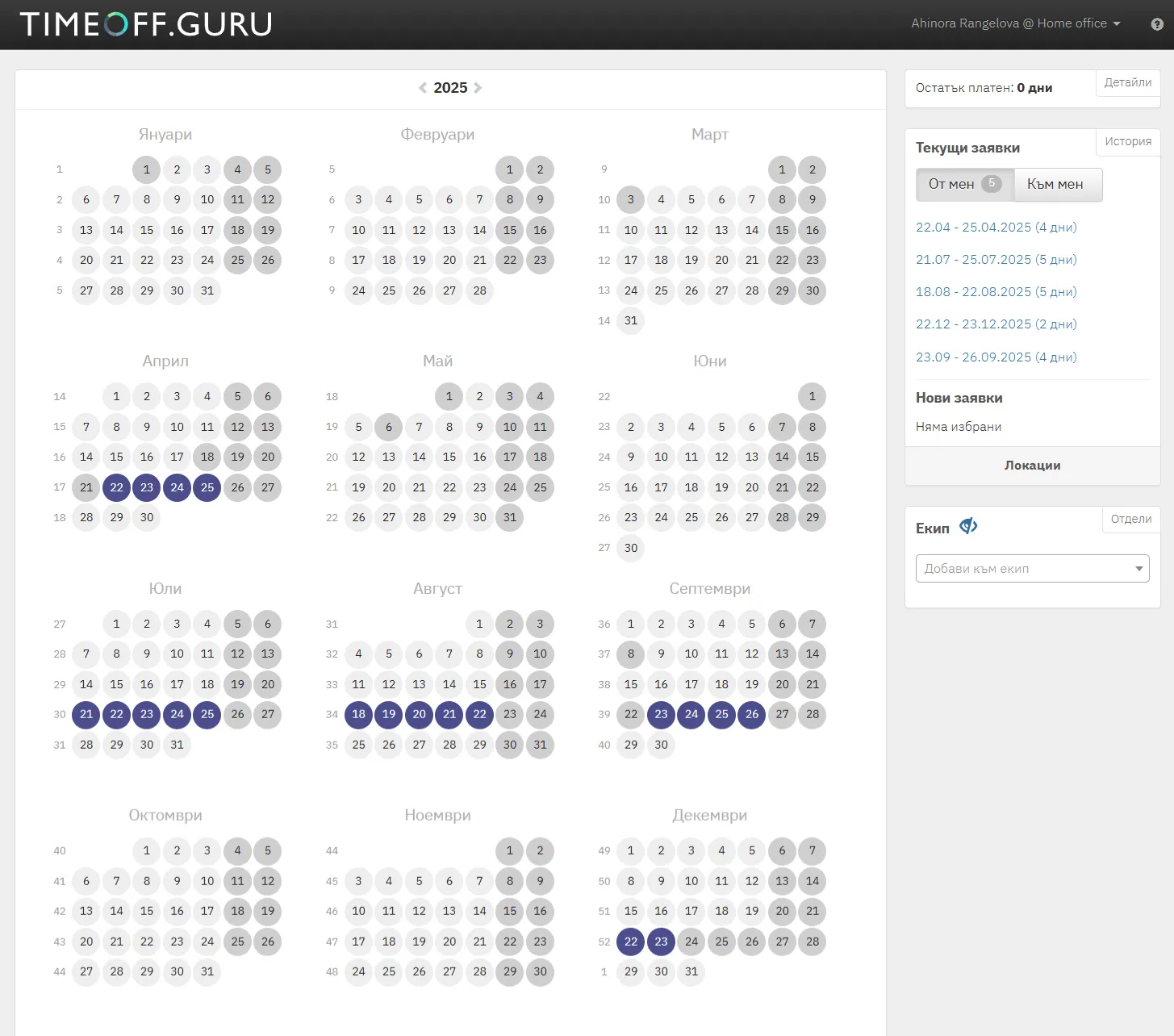
Task: Open the 'История' tab
Action: pos(1128,141)
